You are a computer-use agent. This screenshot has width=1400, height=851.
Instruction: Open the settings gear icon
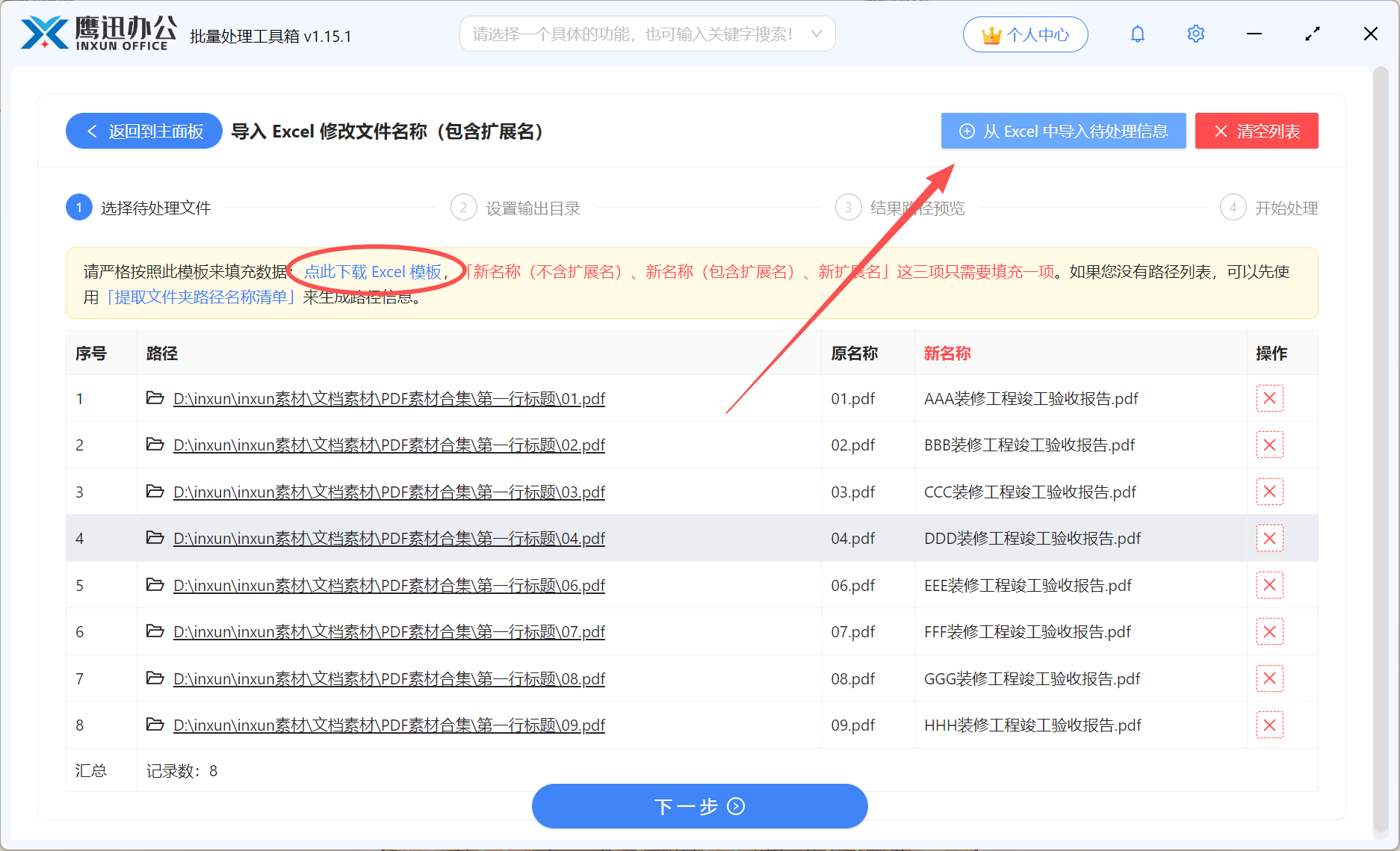pyautogui.click(x=1196, y=34)
